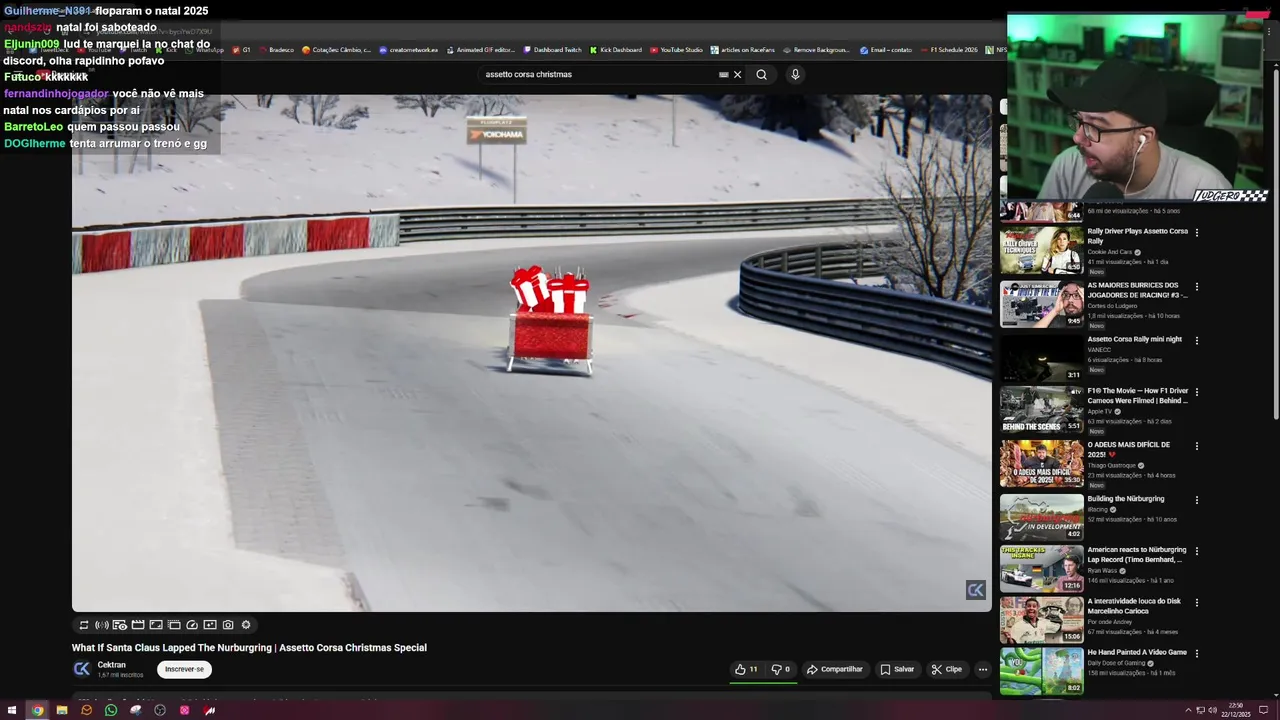Open the F1 Schedule 2026 bookmark
Image resolution: width=1280 pixels, height=720 pixels.
949,50
